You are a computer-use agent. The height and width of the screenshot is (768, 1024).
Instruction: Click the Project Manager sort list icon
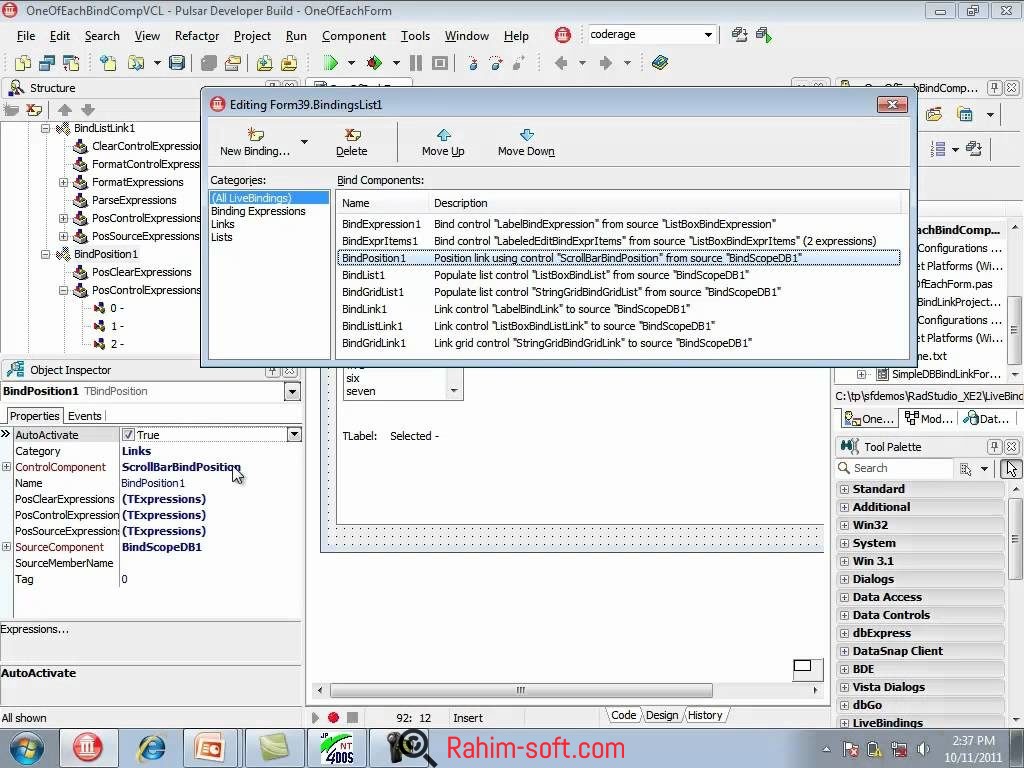coord(938,149)
